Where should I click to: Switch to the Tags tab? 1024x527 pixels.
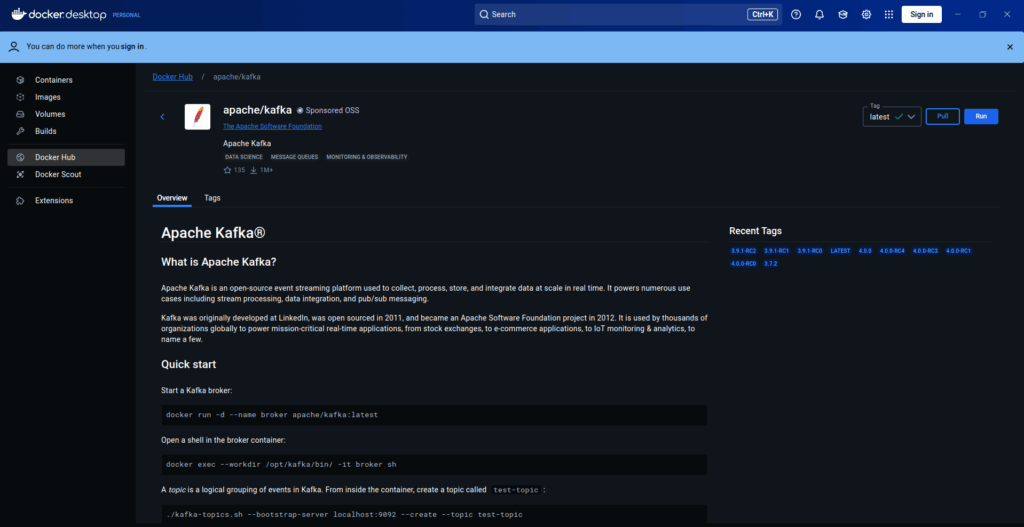coord(212,198)
